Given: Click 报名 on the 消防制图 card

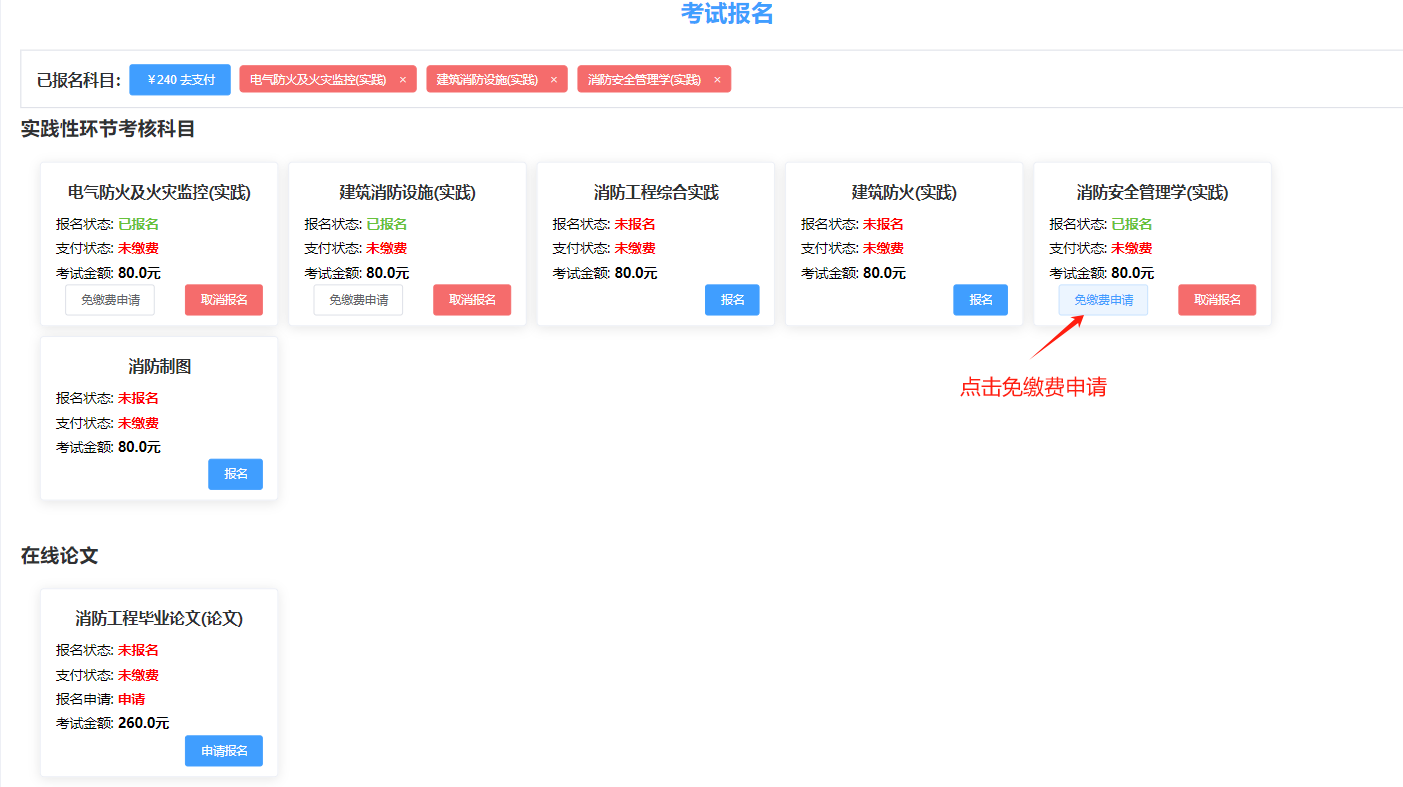Looking at the screenshot, I should point(235,474).
